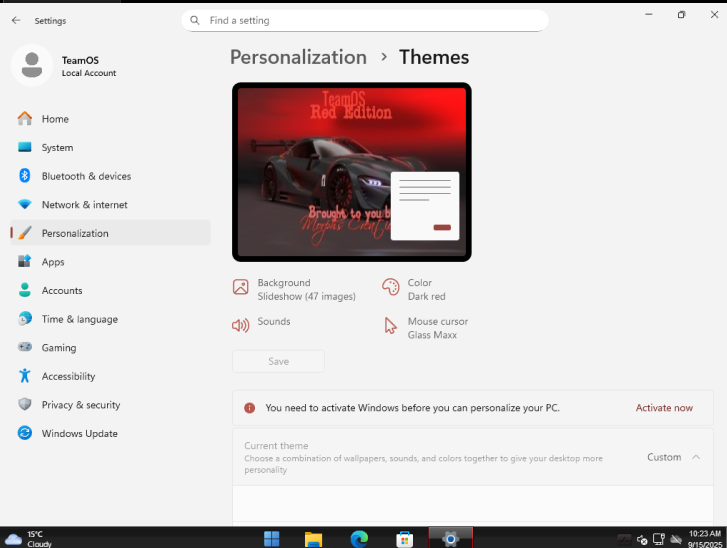Click the TeamOS user avatar icon
Image resolution: width=727 pixels, height=548 pixels.
(x=32, y=65)
